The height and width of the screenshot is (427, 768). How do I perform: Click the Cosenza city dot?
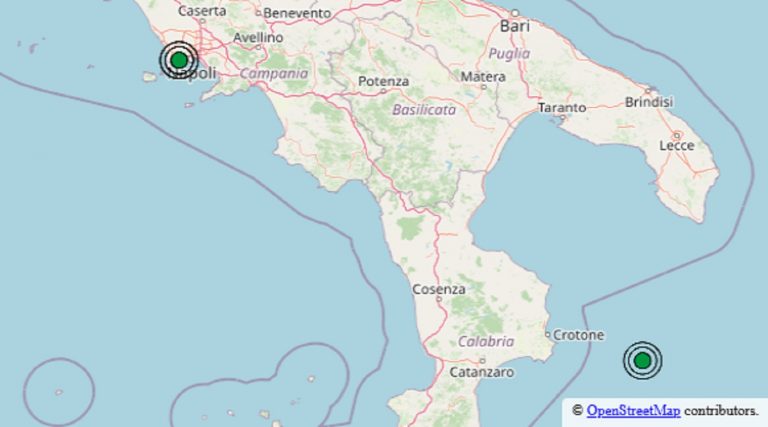[439, 299]
